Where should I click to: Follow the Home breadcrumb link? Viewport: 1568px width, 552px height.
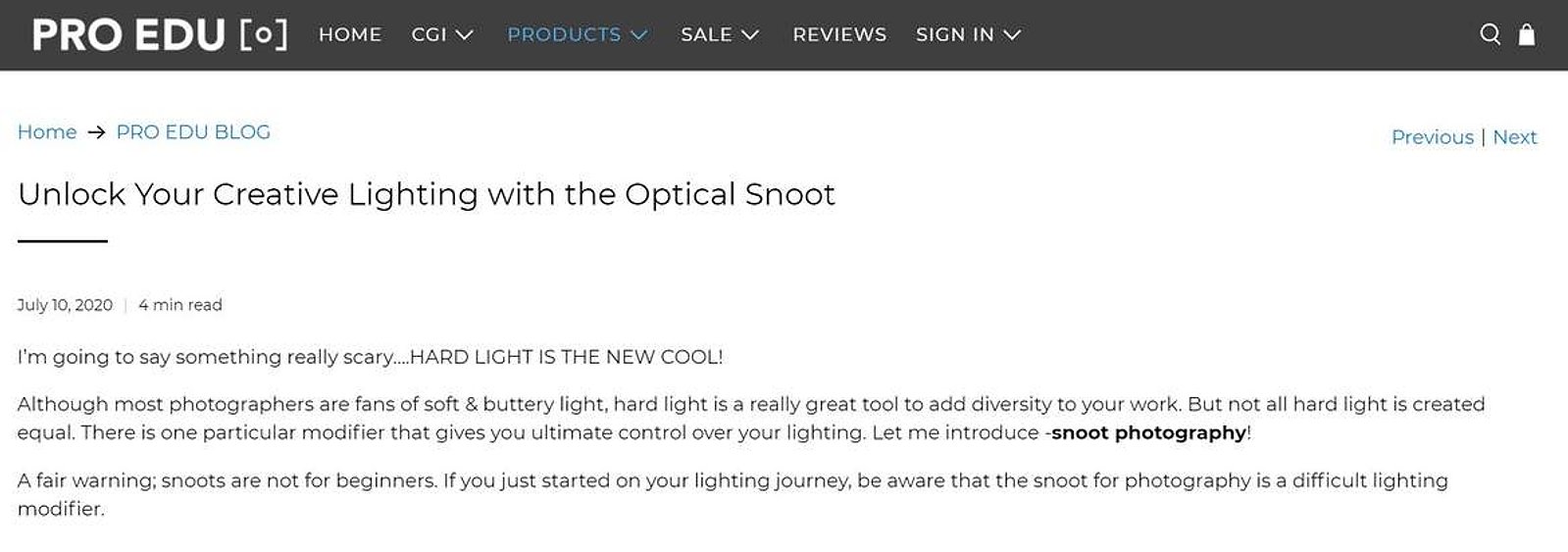[x=47, y=132]
